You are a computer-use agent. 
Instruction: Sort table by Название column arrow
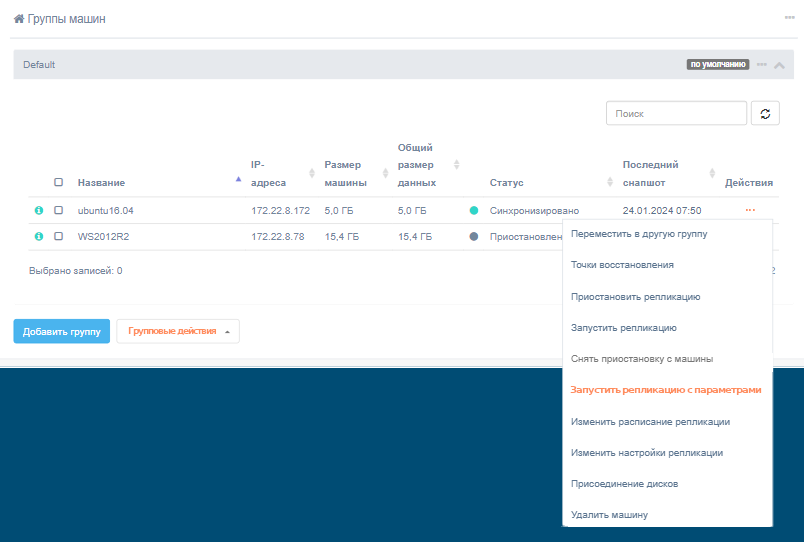point(238,180)
